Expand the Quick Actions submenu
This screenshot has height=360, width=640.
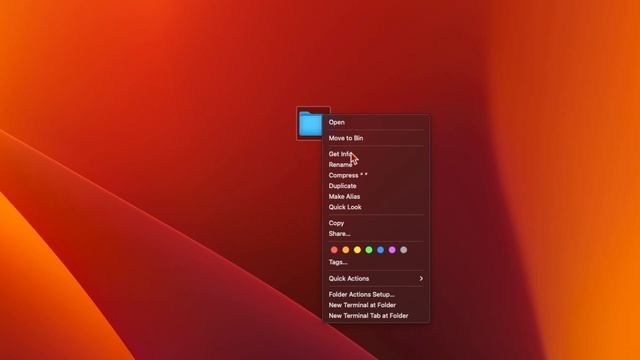[376, 278]
